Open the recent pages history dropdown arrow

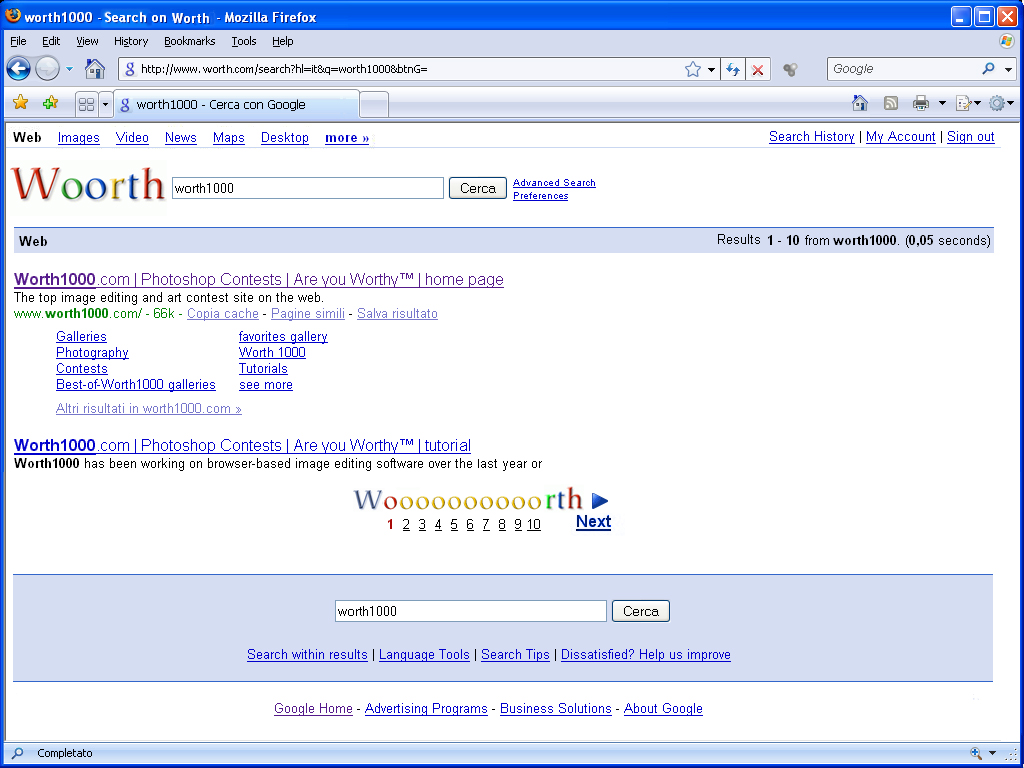(x=69, y=69)
